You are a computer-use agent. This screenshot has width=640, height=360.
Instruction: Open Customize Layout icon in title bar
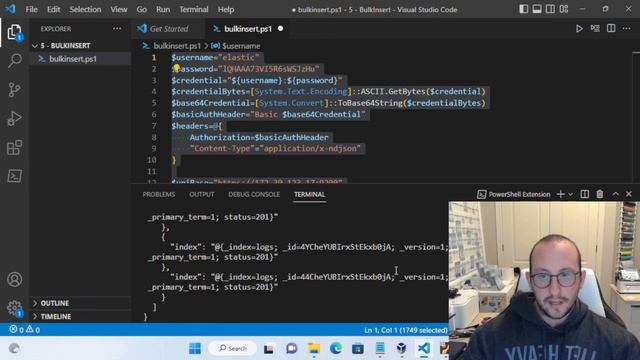[564, 9]
